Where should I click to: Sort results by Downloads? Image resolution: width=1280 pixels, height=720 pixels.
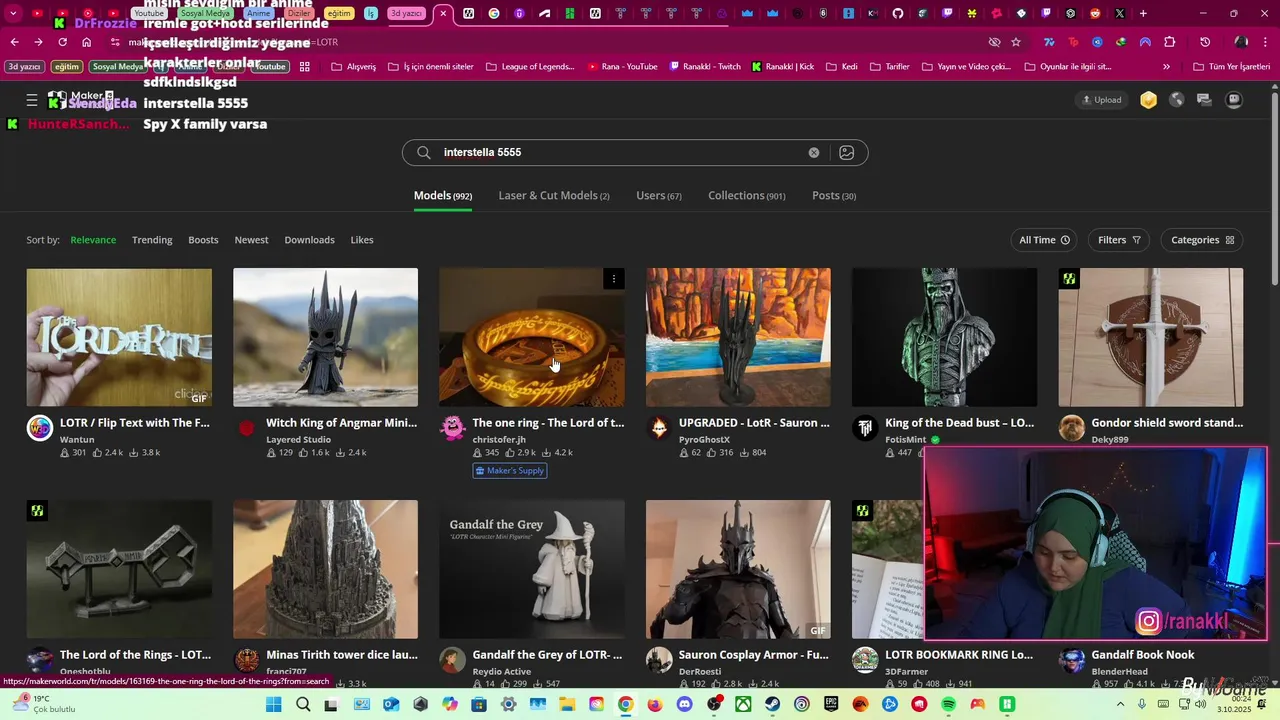coord(309,240)
